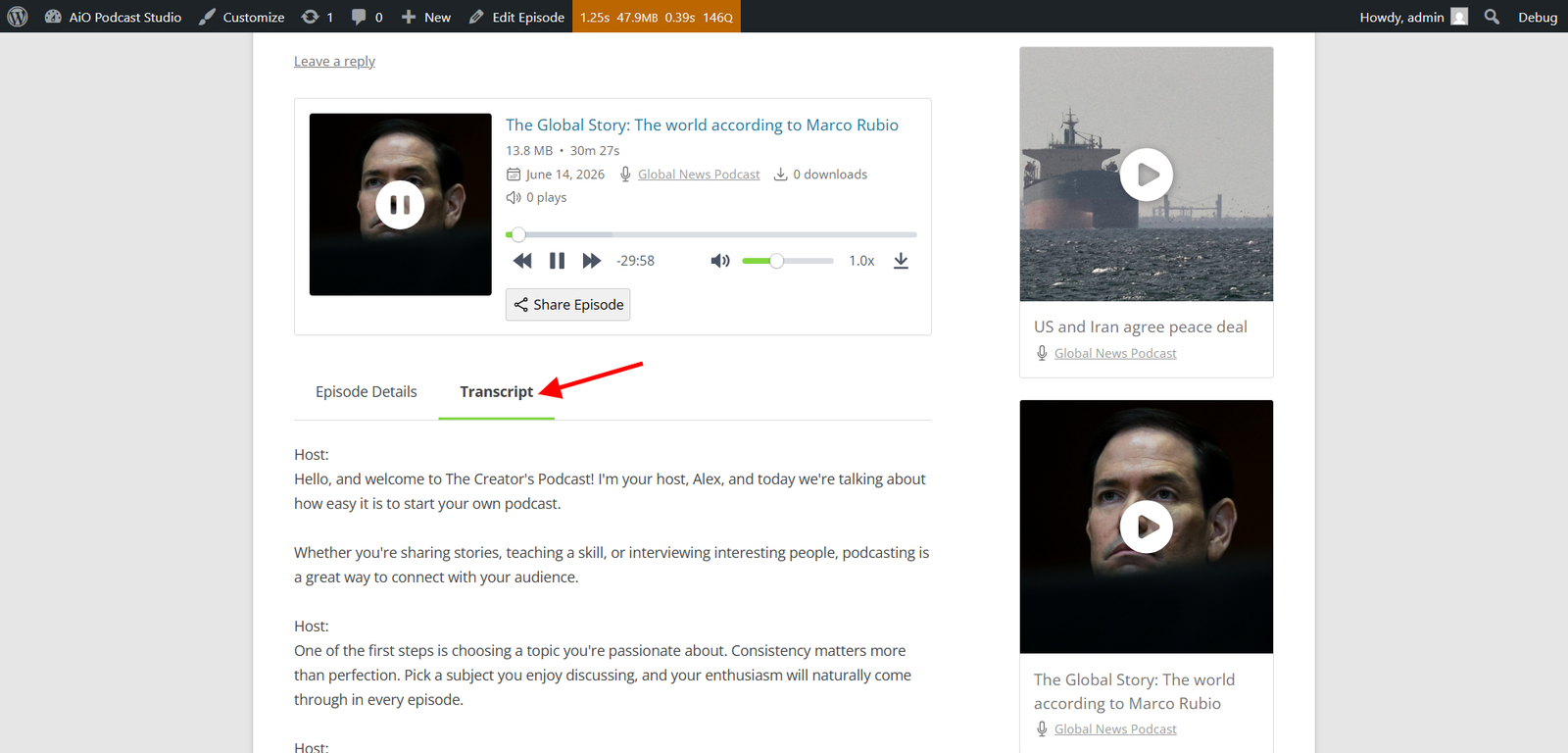1568x753 pixels.
Task: Open AiO Podcast Studio admin menu
Action: pos(113,17)
